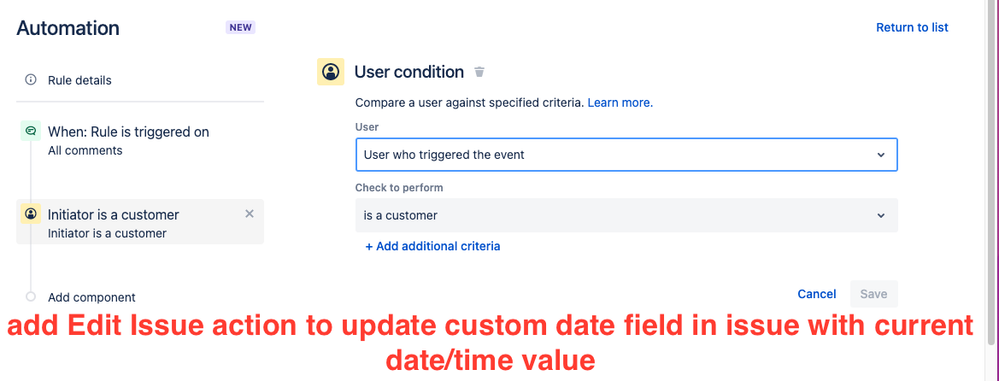The height and width of the screenshot is (381, 999).
Task: Click chevron on User who triggered the event
Action: 880,155
